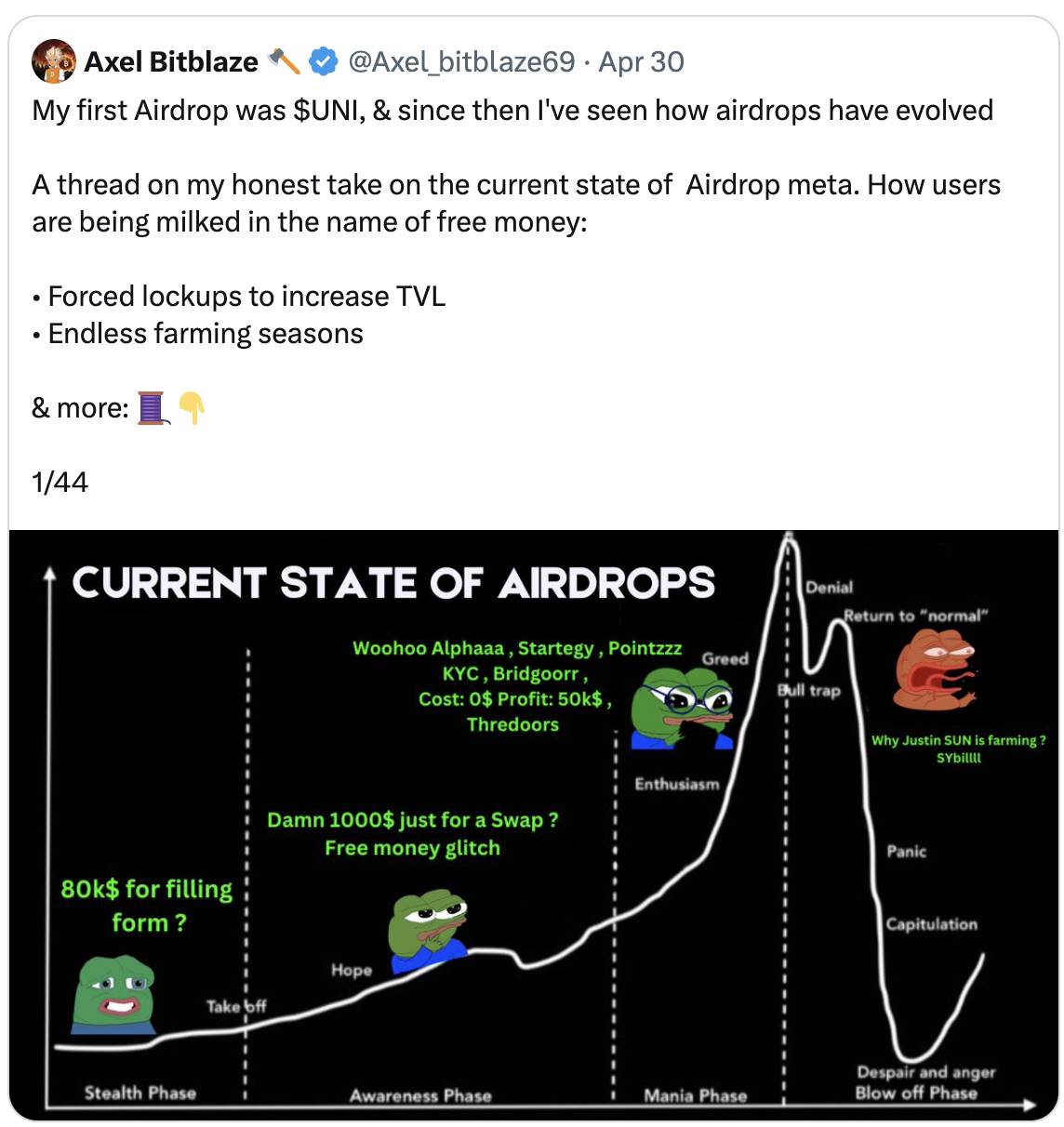This screenshot has width=1064, height=1127.
Task: Click the 'Why Justin SUN is farming ?' text
Action: click(958, 741)
